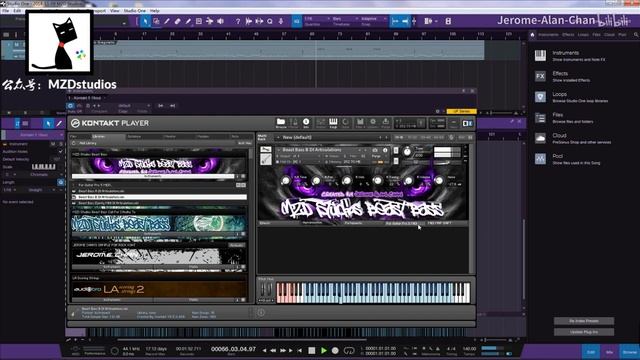Open the Quantize 1/16 dropdown
This screenshot has height=360, width=640.
point(317,19)
